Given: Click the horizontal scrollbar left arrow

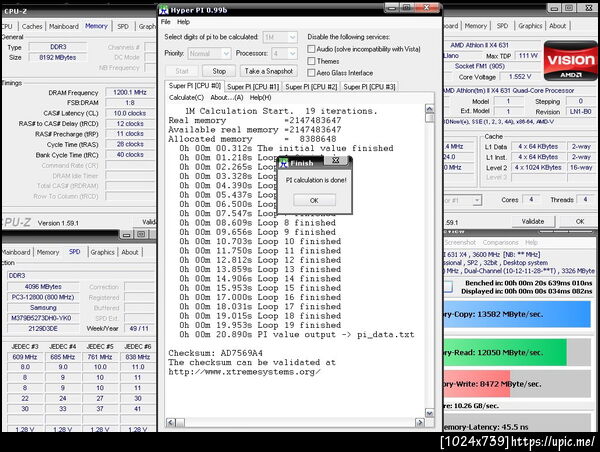Looking at the screenshot, I should [x=171, y=423].
